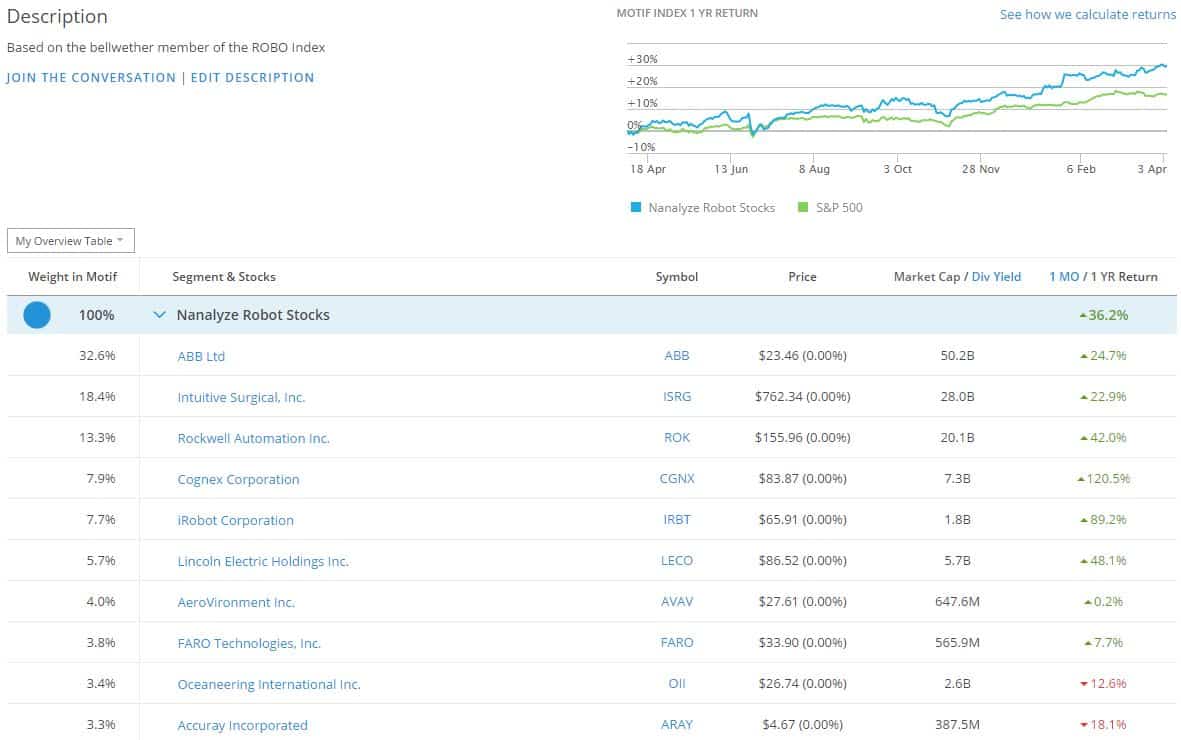Image resolution: width=1181 pixels, height=740 pixels.
Task: Click the Market Cap header text
Action: [x=927, y=277]
